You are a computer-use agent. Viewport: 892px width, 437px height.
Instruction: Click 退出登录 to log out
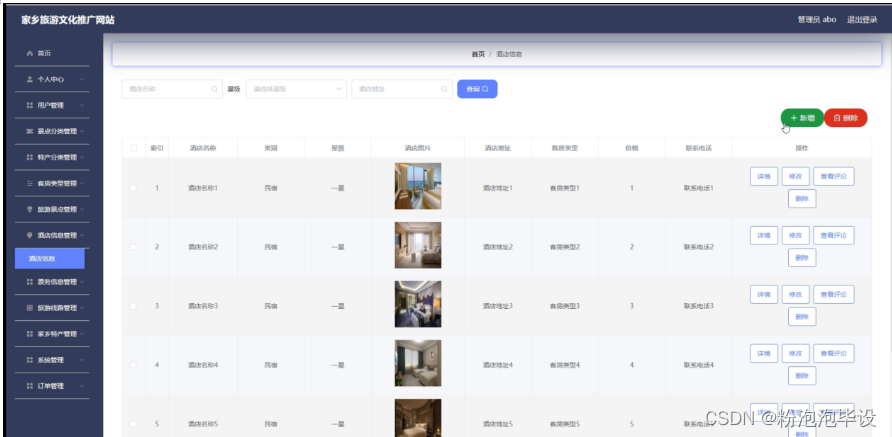click(x=862, y=19)
